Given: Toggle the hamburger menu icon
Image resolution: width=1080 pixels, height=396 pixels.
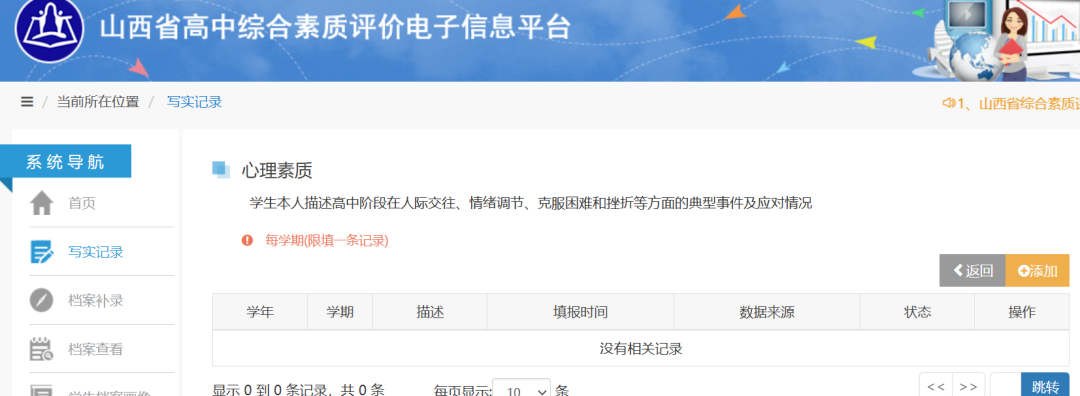Looking at the screenshot, I should [27, 102].
